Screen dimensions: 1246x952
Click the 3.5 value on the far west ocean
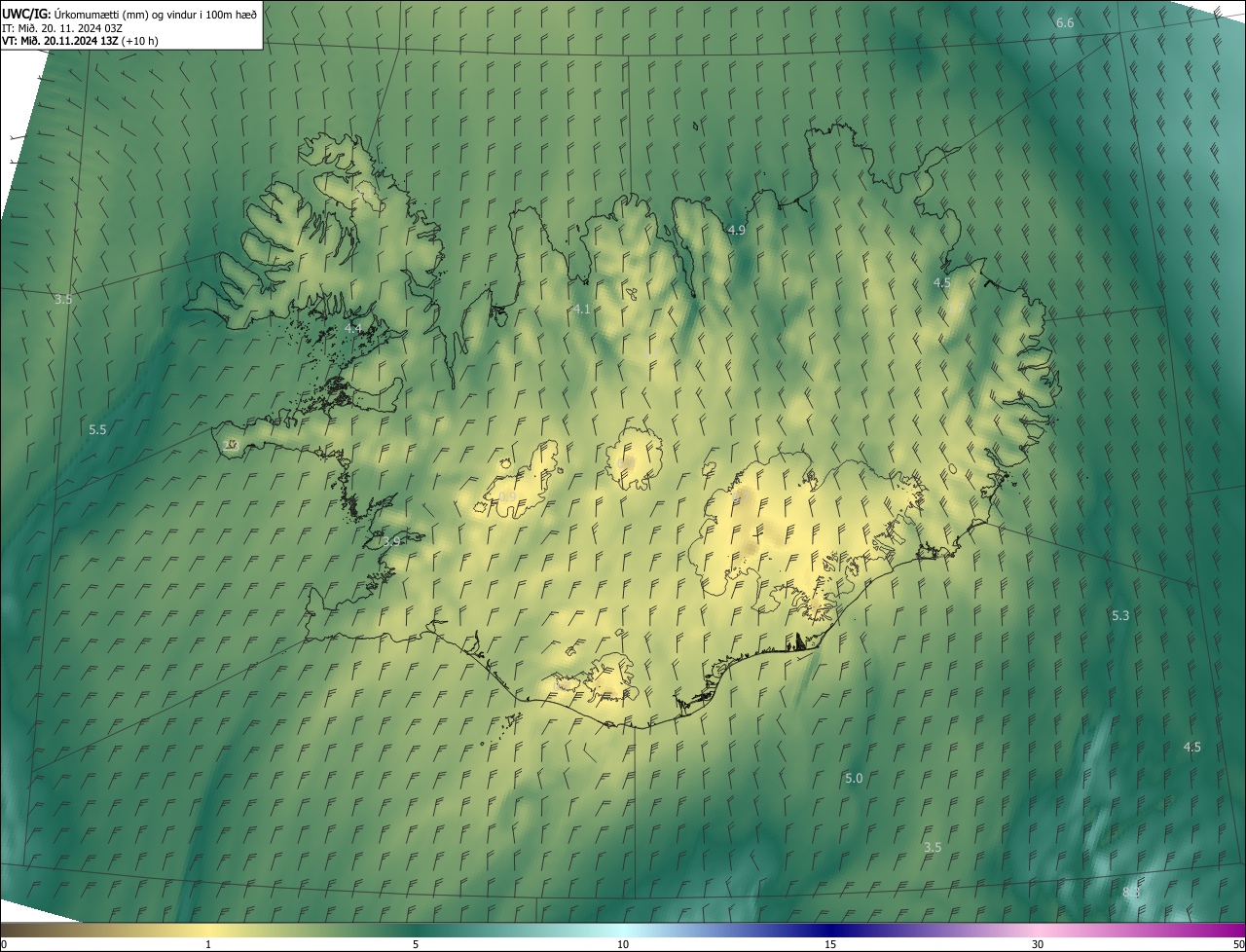point(63,299)
